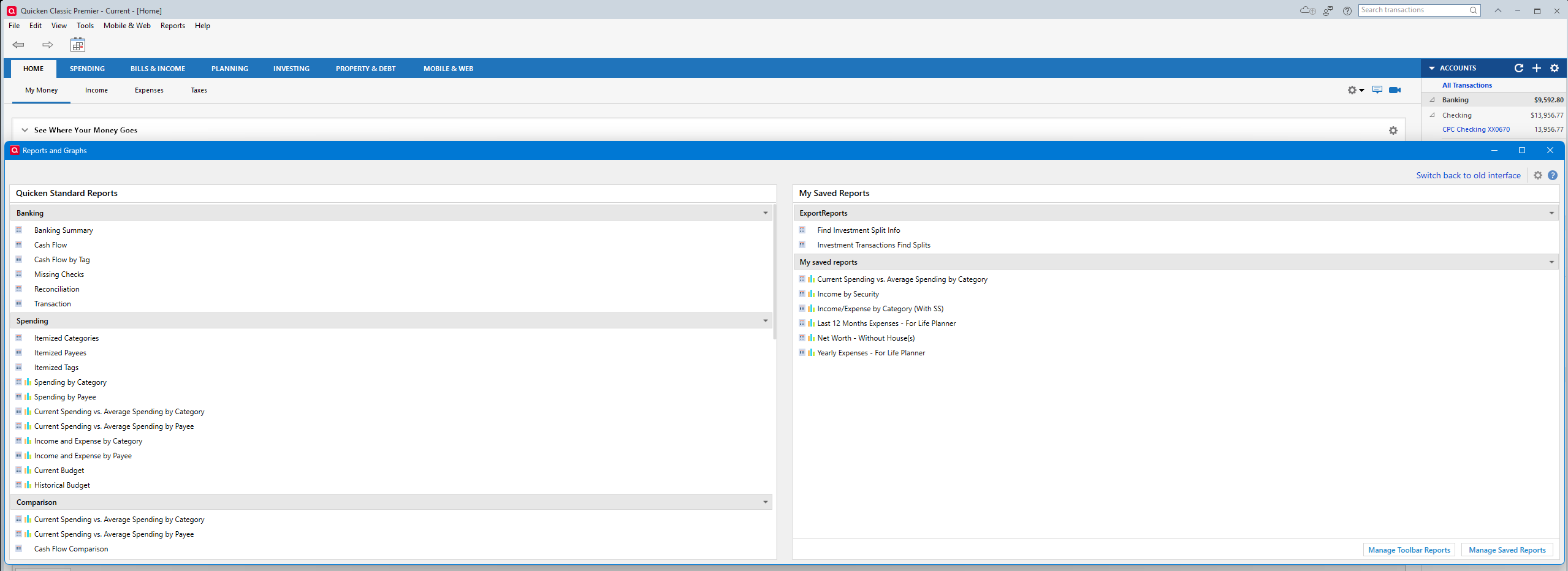
Task: Open CPC Checking XX0670 account
Action: point(1476,129)
